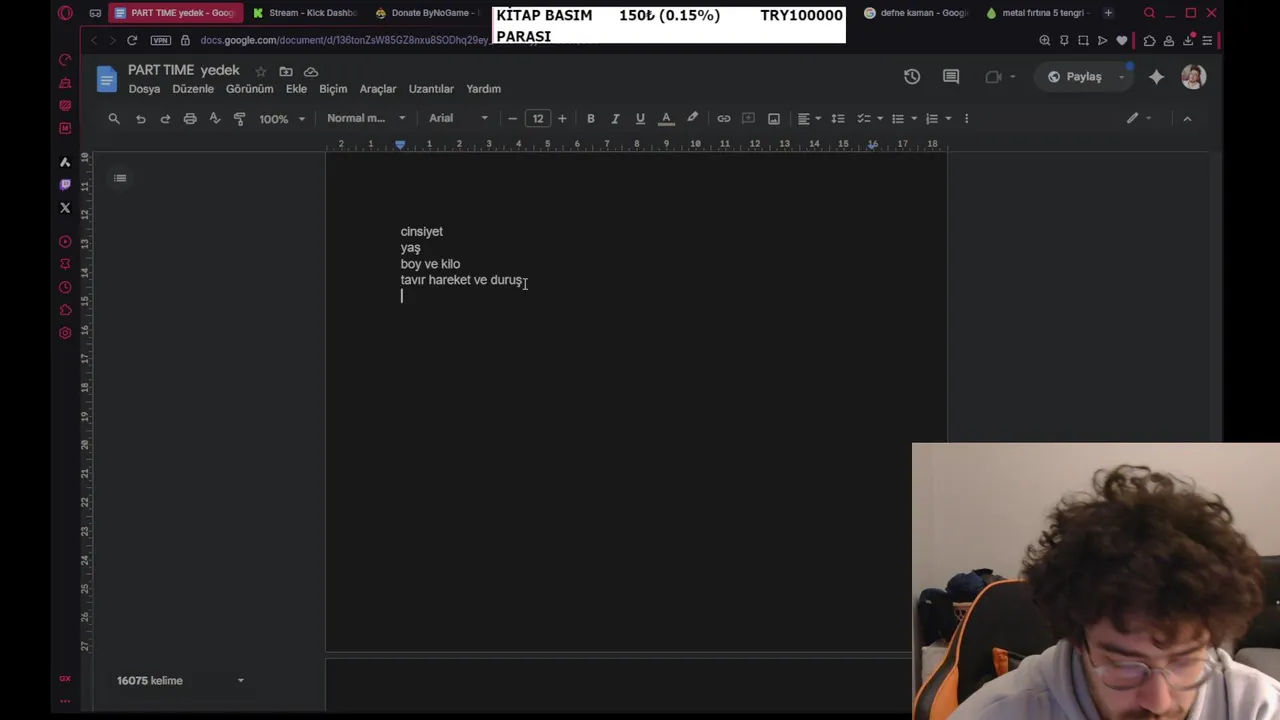The image size is (1280, 720).
Task: Open the Yardım menu
Action: (483, 89)
